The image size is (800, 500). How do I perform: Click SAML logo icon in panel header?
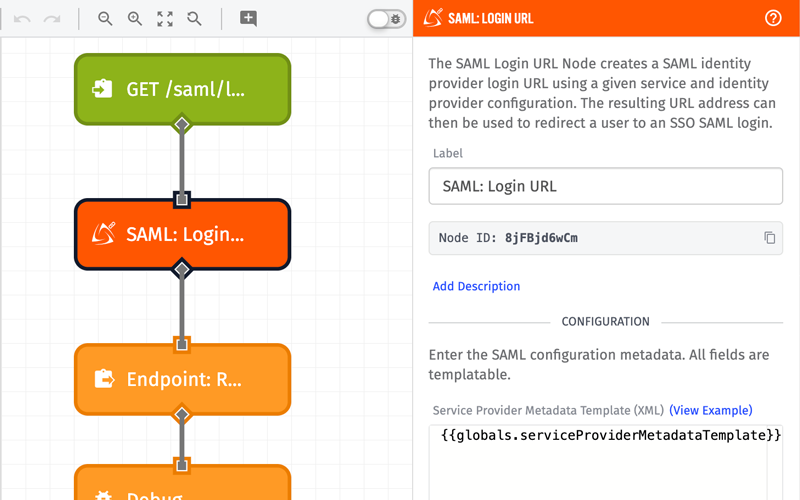(x=433, y=18)
